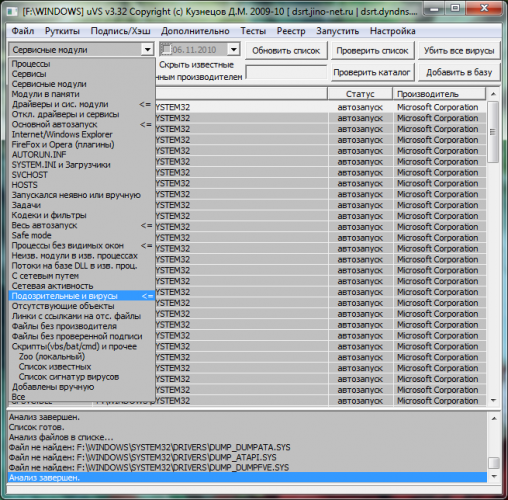Viewport: 508px width, 500px height.
Task: Click the module list scroll down arrow
Action: tap(493, 400)
